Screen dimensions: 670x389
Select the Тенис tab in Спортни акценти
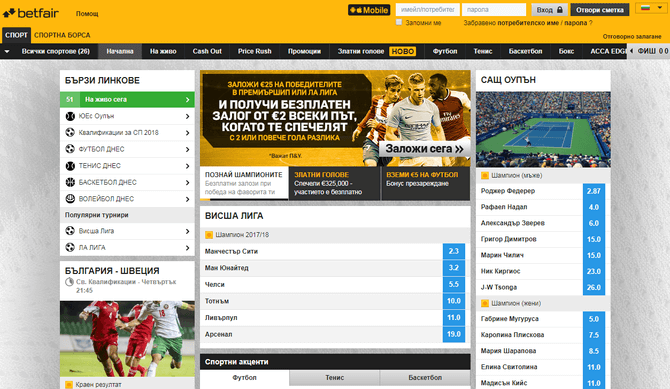coord(335,378)
